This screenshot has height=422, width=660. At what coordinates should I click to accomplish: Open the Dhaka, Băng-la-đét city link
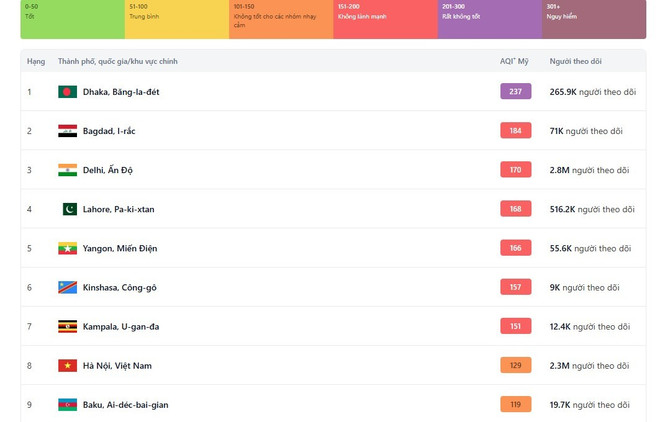click(x=121, y=92)
